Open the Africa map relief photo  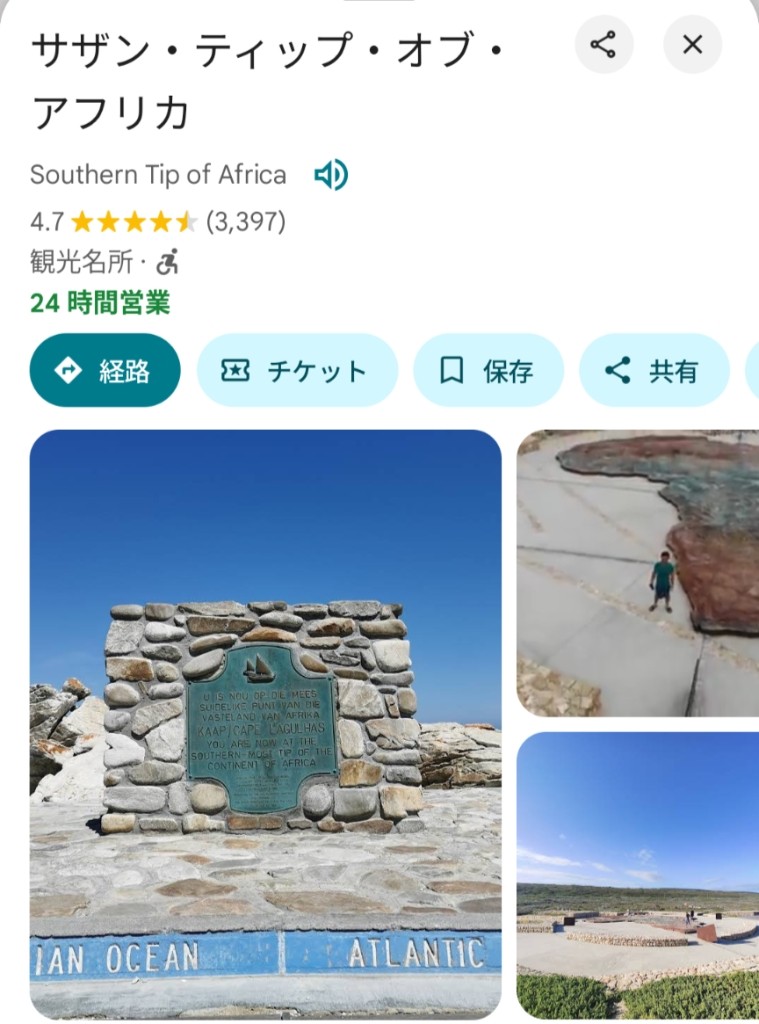coord(638,573)
